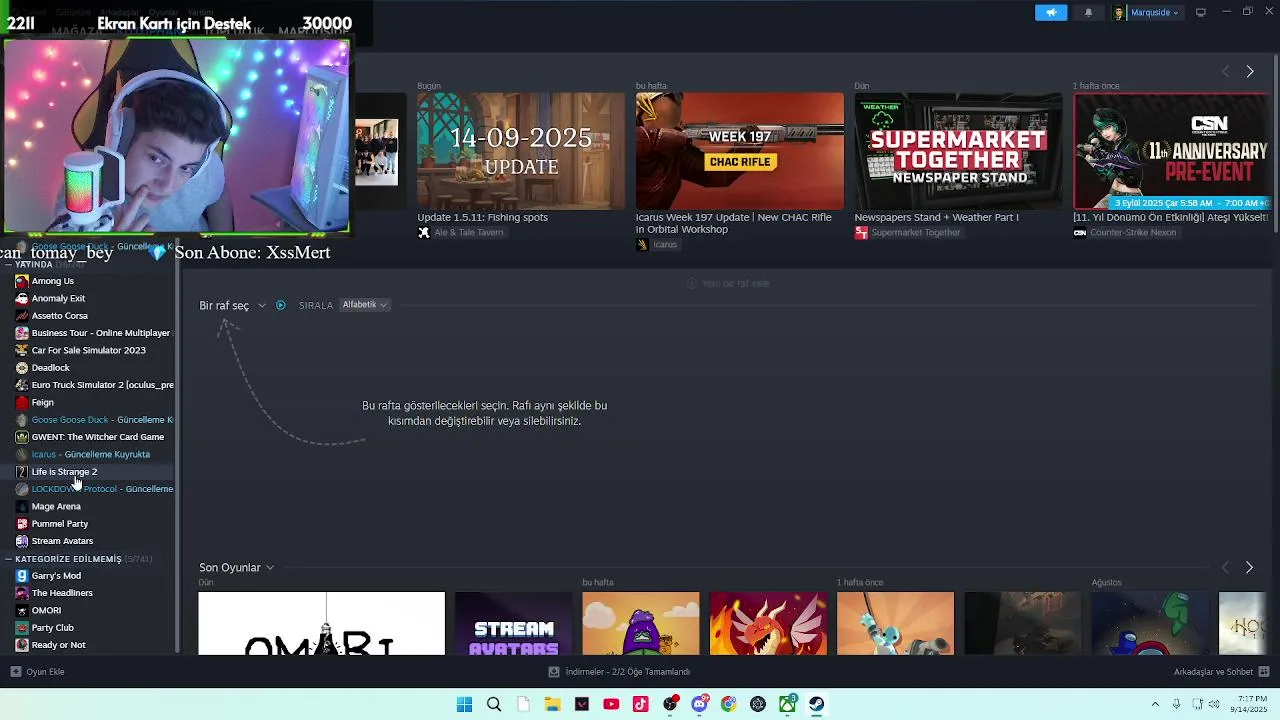Open the Alfabetik sort dropdown
The height and width of the screenshot is (720, 1280).
pos(364,305)
